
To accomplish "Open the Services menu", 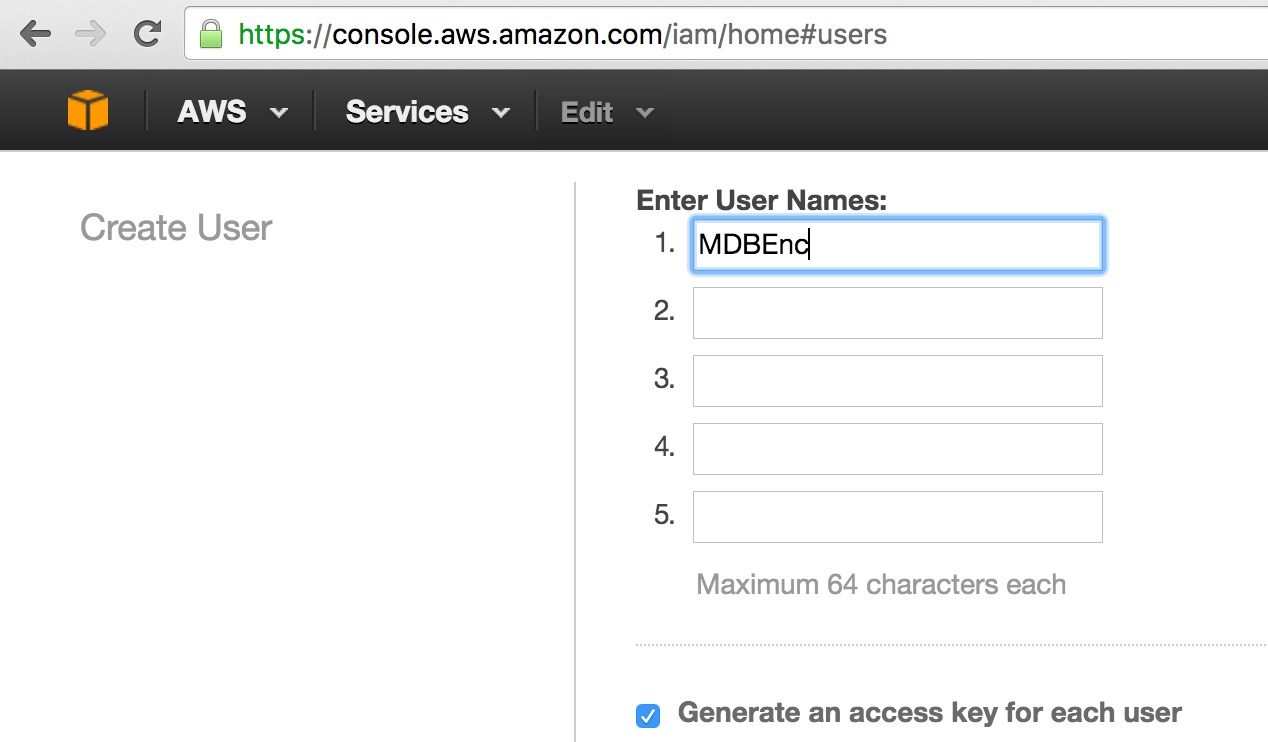I will tap(407, 112).
